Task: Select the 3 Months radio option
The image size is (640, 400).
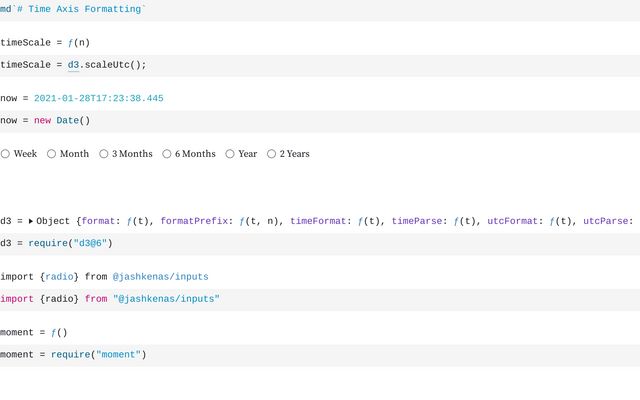Action: point(104,154)
